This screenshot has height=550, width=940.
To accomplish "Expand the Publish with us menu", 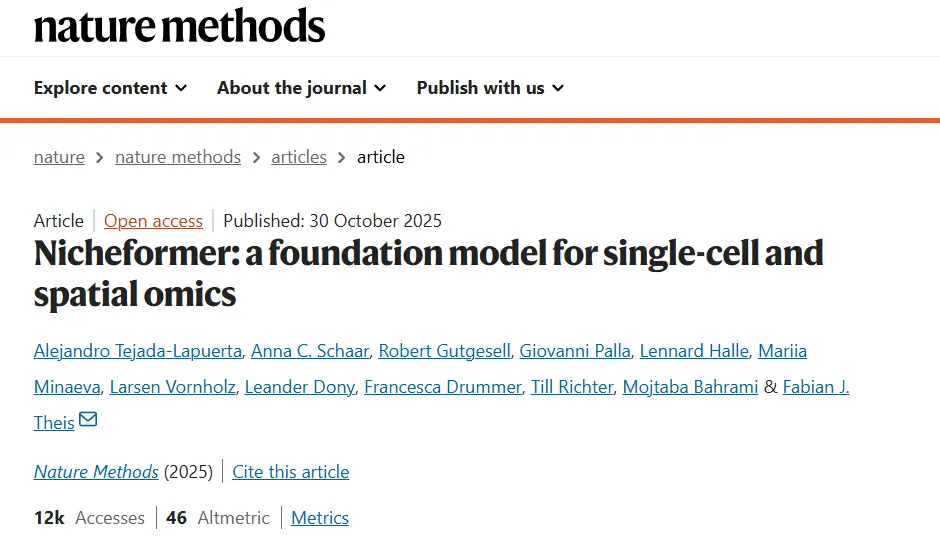I will [x=490, y=88].
